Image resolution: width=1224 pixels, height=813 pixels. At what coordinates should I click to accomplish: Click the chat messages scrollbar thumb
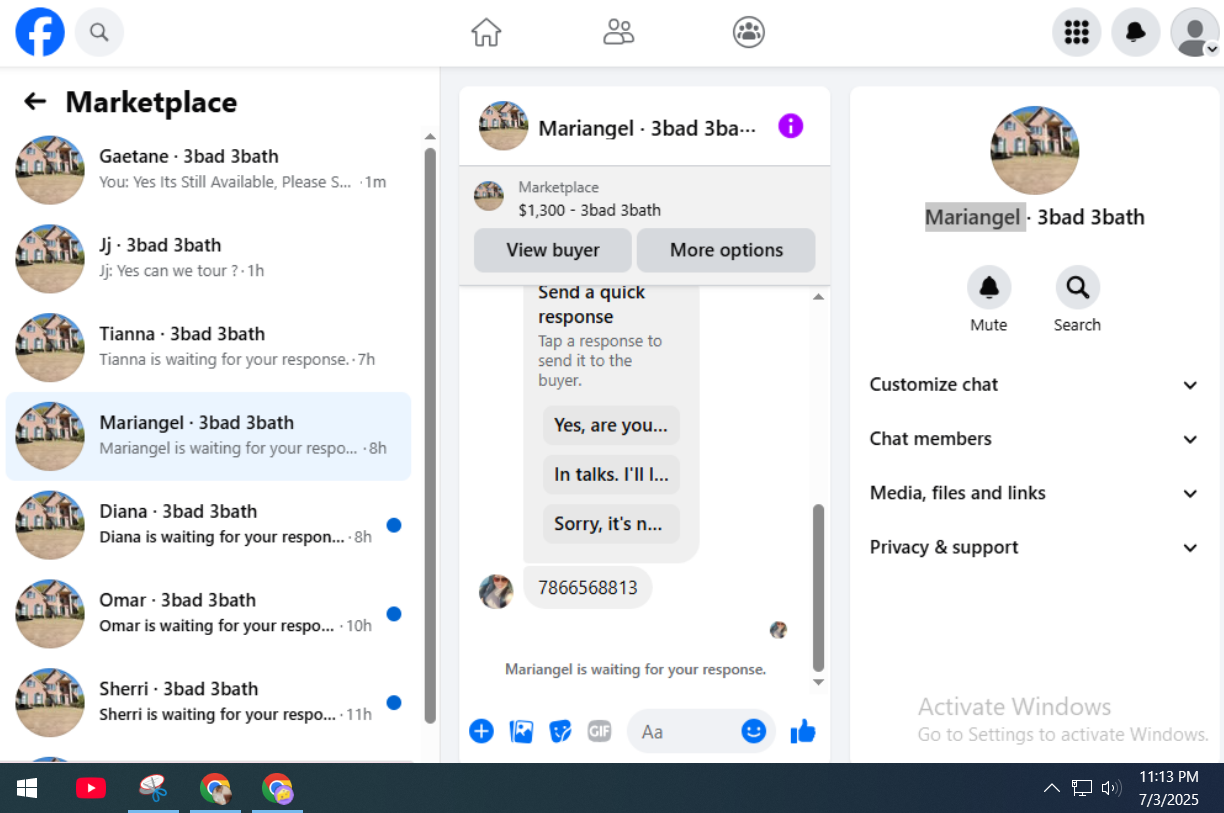coord(818,588)
